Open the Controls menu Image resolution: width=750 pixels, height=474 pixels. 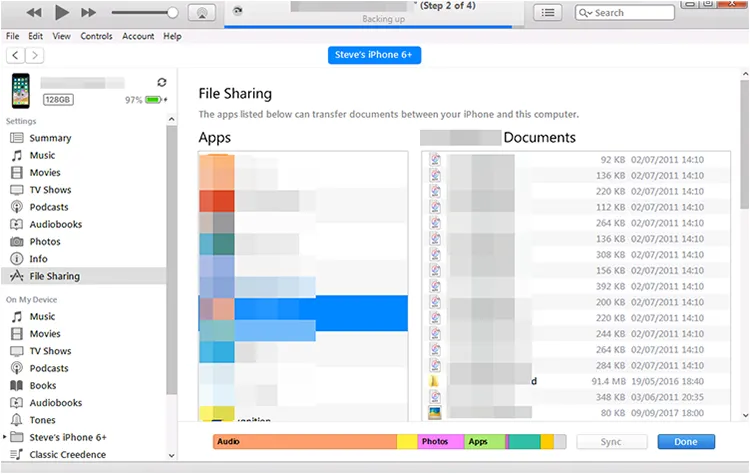[x=96, y=36]
